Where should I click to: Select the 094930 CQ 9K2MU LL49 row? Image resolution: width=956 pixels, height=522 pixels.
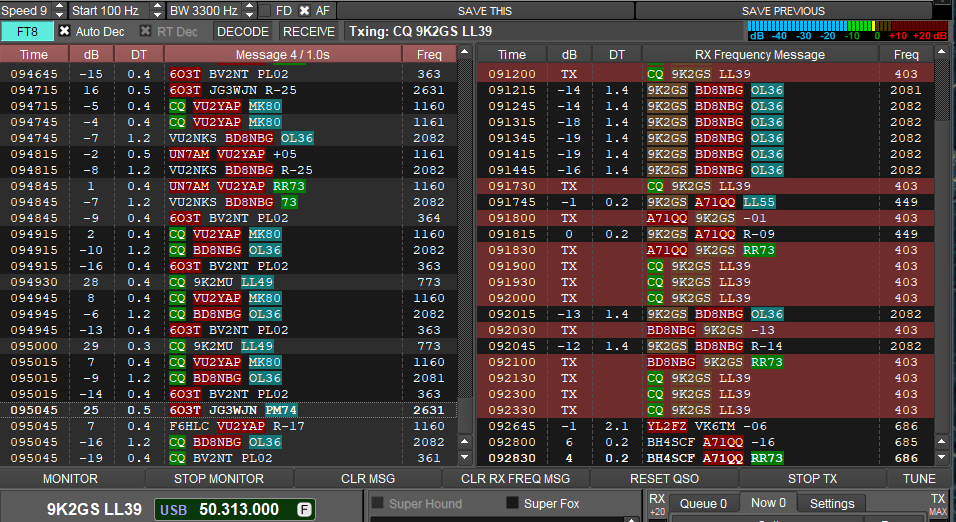(229, 282)
